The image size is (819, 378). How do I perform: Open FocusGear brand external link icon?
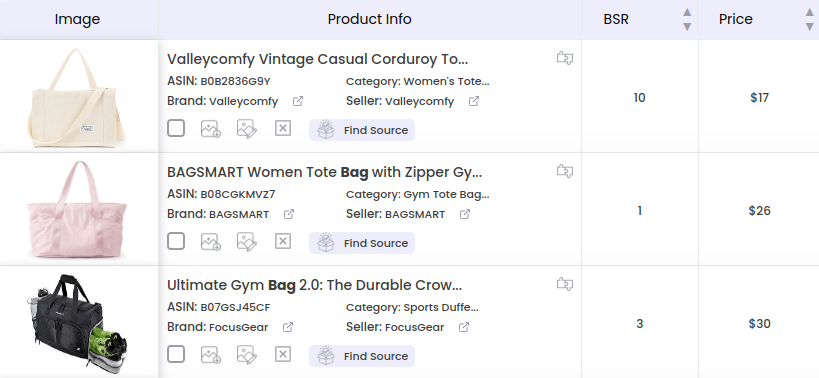(288, 327)
